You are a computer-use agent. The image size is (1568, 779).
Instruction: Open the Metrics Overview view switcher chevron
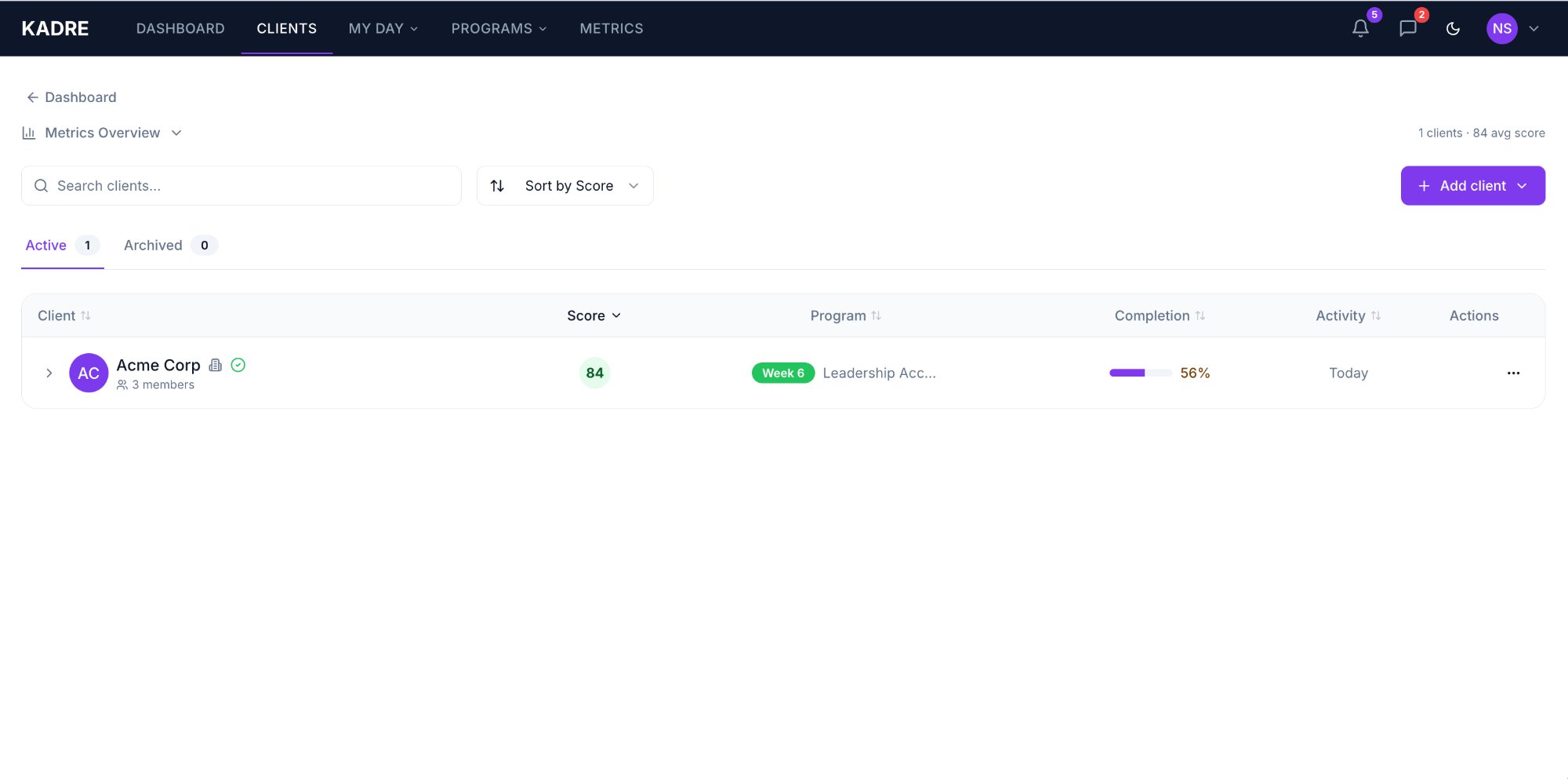click(x=176, y=133)
